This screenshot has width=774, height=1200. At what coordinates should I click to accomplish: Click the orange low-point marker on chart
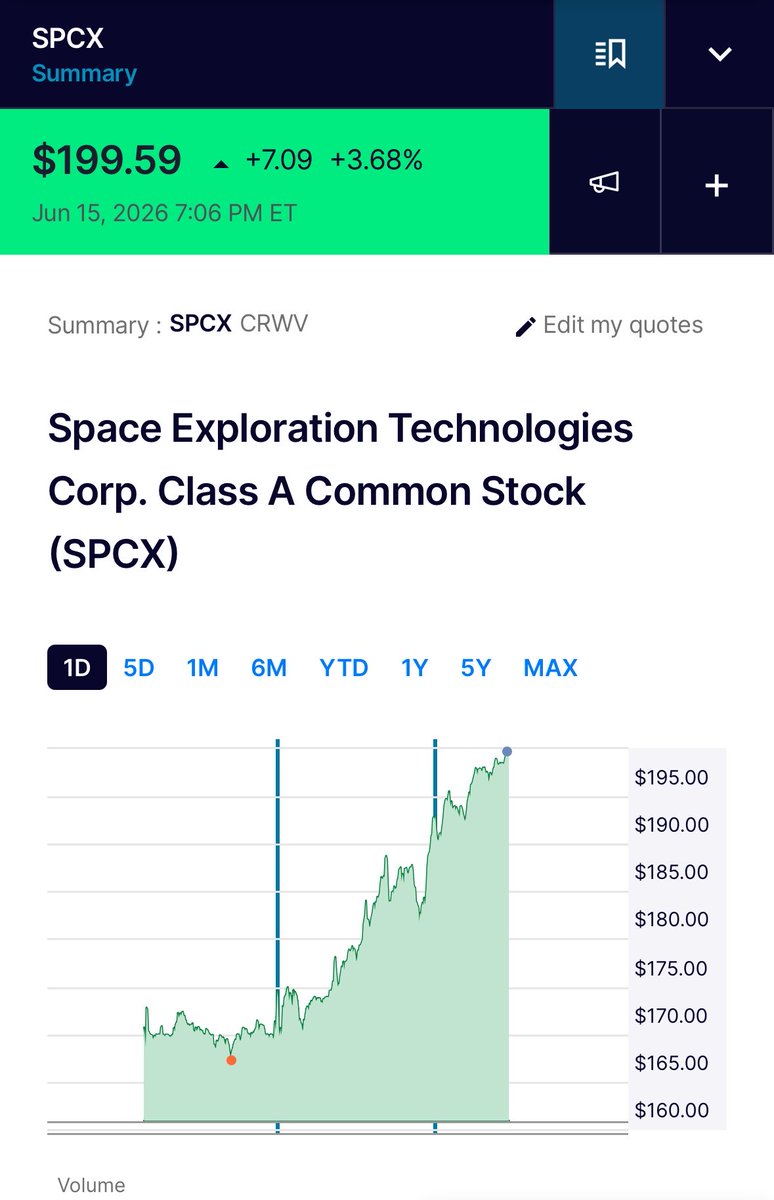tap(231, 1060)
